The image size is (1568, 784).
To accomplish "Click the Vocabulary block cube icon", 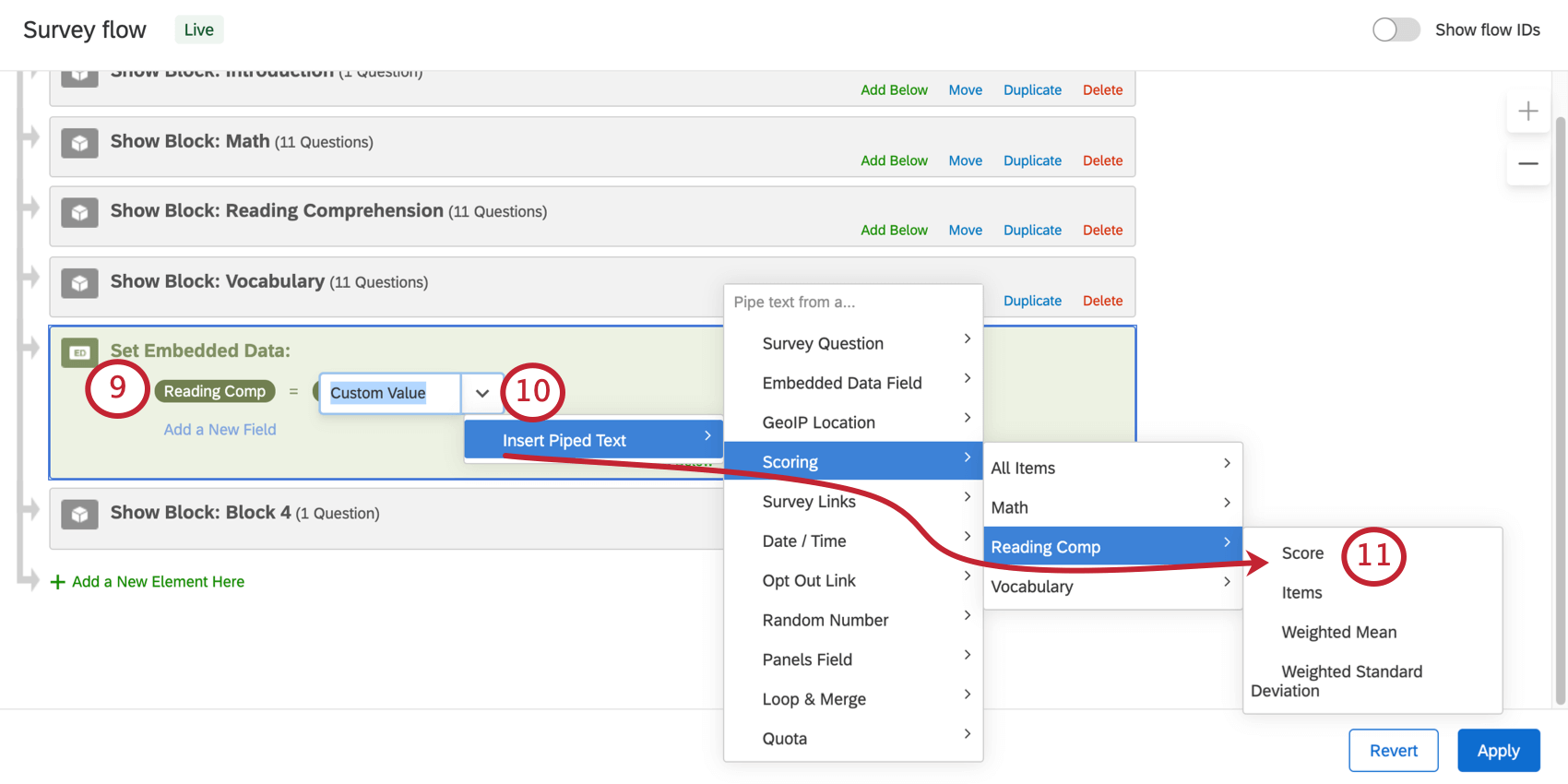I will [79, 282].
